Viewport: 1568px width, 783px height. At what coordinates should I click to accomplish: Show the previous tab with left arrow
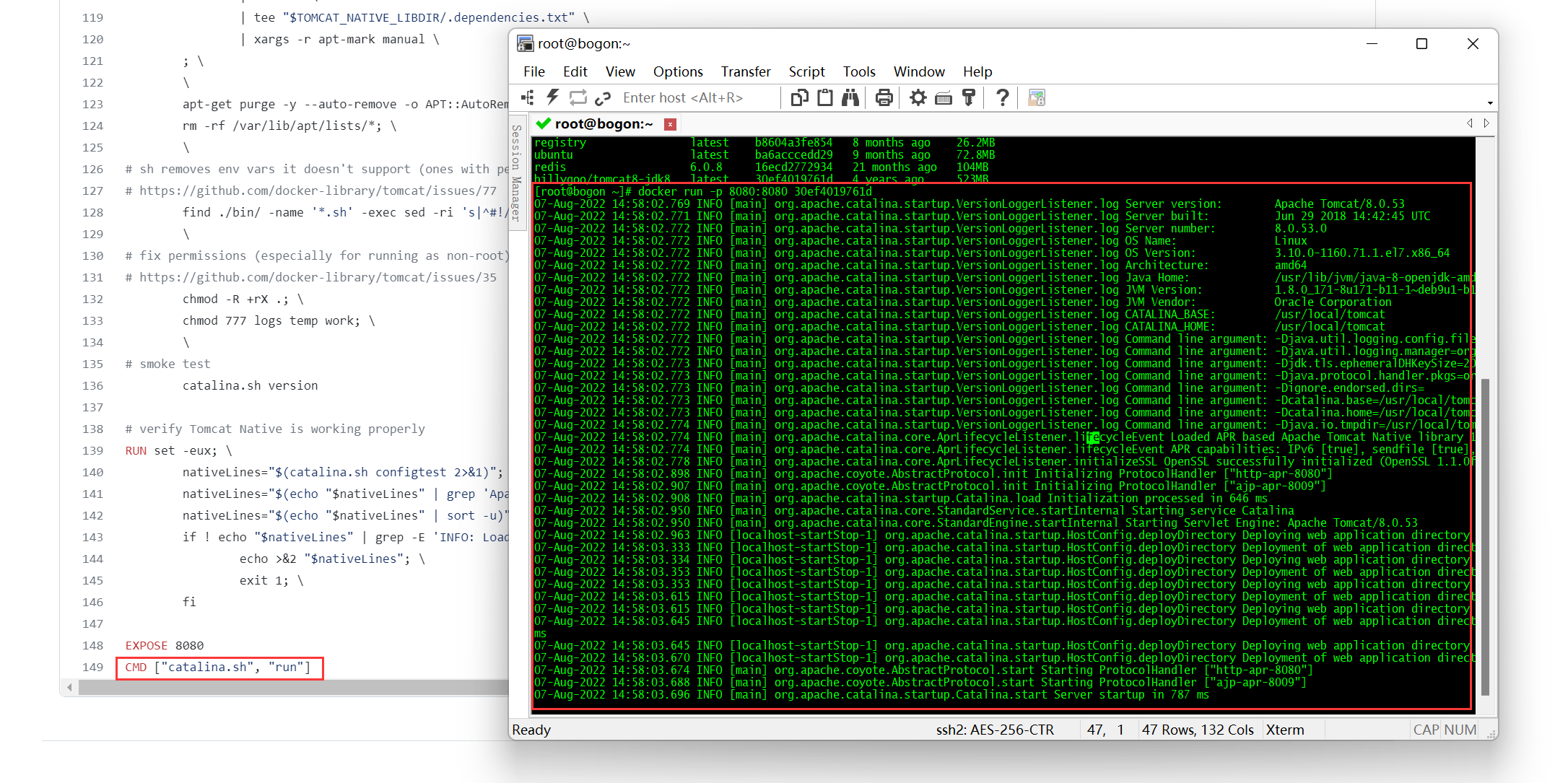pyautogui.click(x=1470, y=123)
